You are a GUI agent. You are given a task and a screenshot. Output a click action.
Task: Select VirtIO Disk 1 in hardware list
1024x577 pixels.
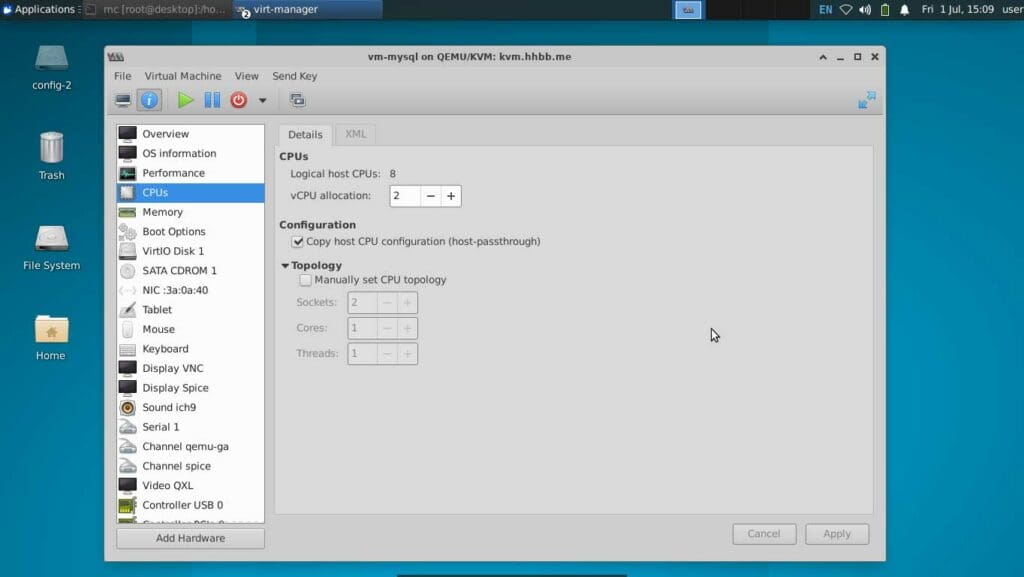coord(173,251)
